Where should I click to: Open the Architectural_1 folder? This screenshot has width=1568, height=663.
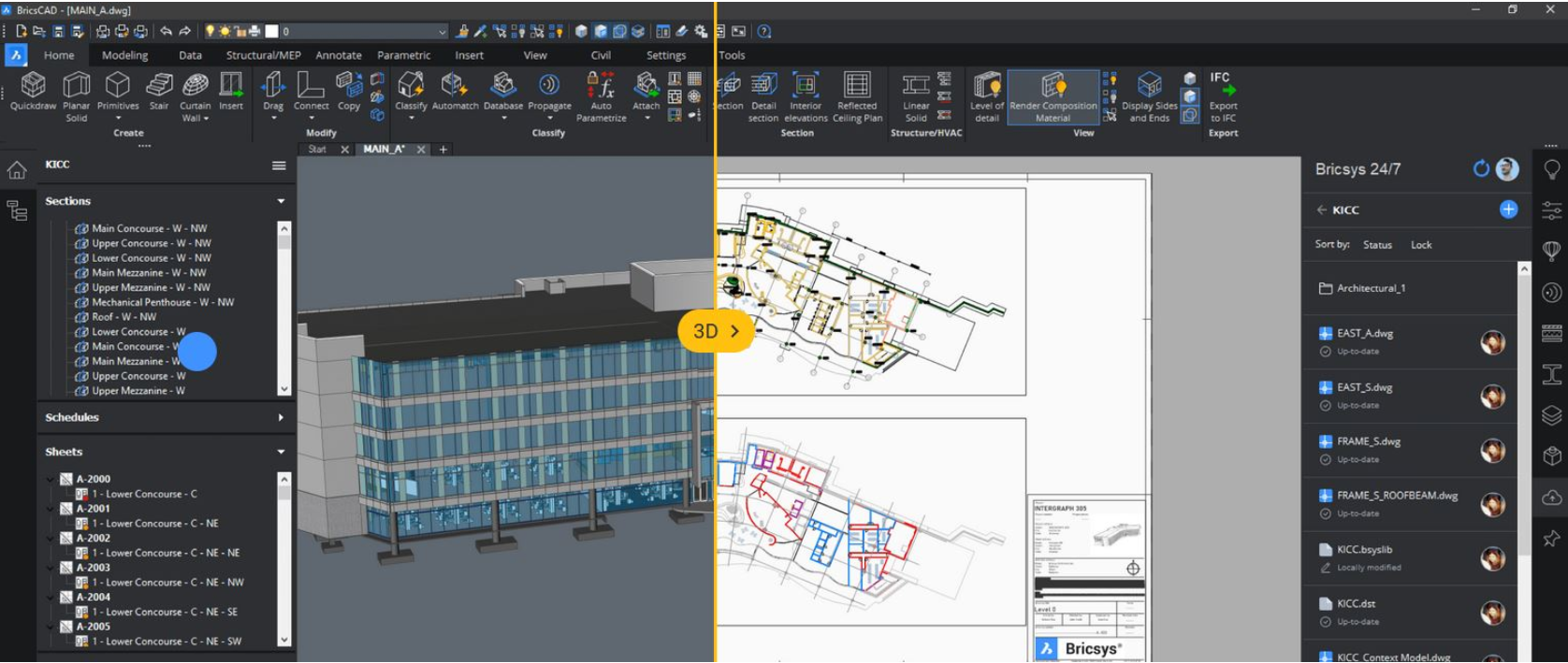1371,288
